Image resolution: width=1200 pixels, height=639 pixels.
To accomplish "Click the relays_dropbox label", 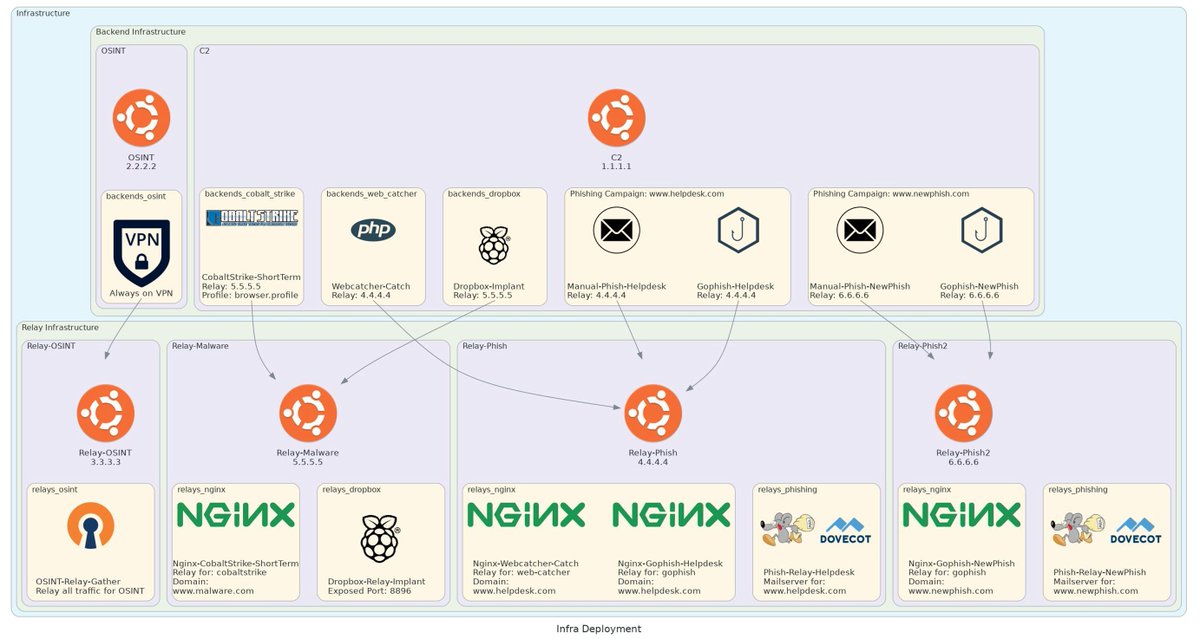I will 351,489.
